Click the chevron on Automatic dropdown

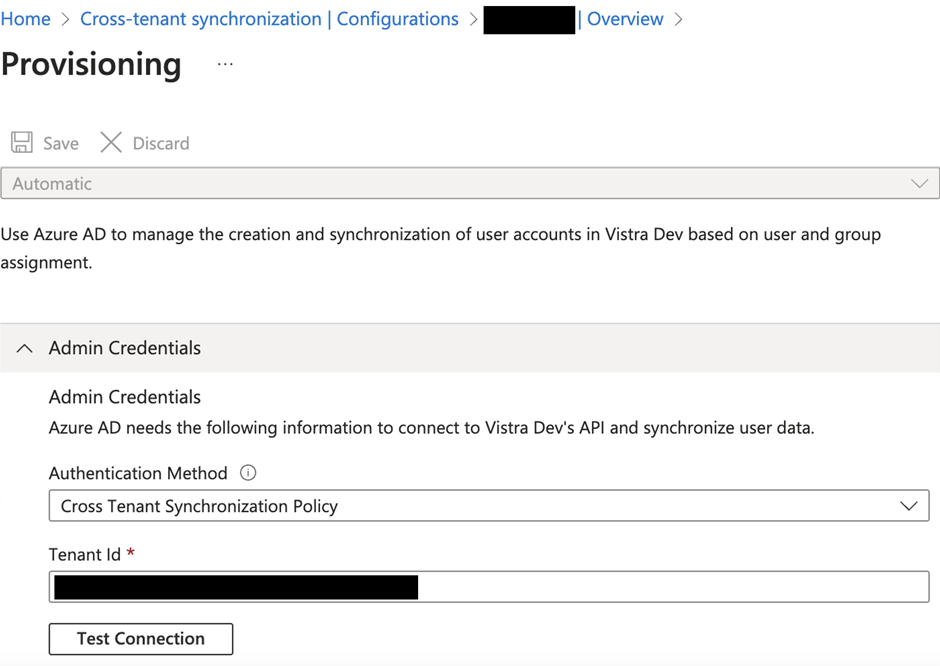click(919, 183)
